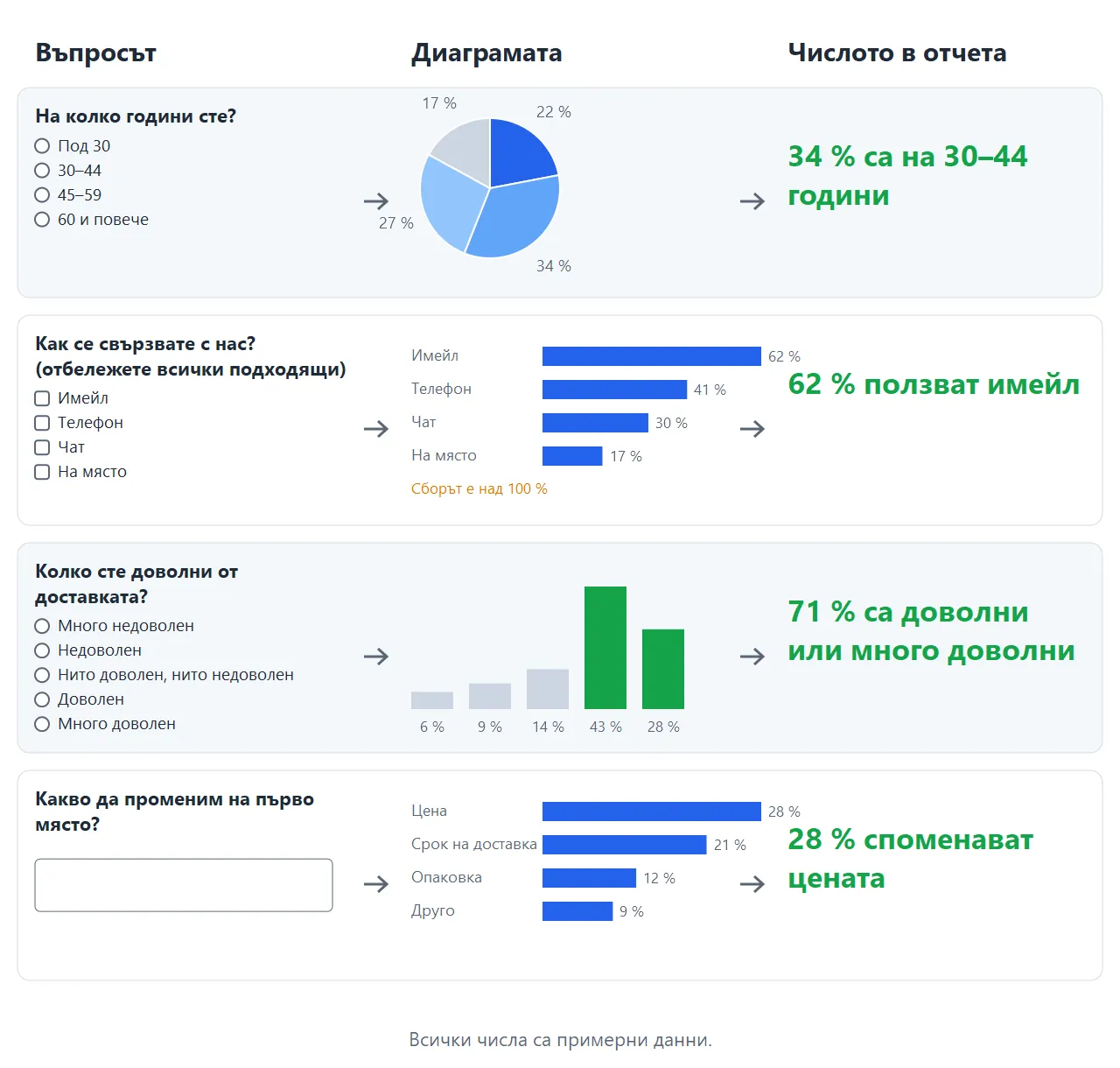Check the "Телефон" checkbox

click(x=42, y=423)
